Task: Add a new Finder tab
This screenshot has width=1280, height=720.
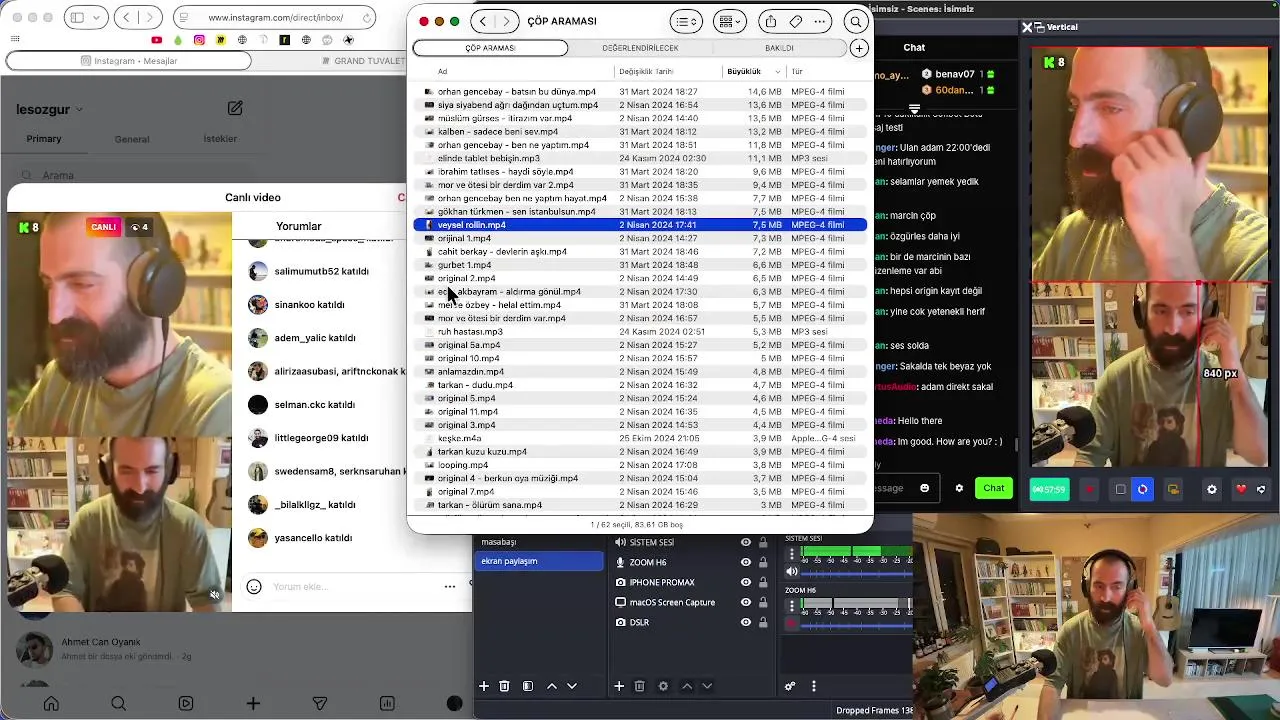Action: point(859,48)
